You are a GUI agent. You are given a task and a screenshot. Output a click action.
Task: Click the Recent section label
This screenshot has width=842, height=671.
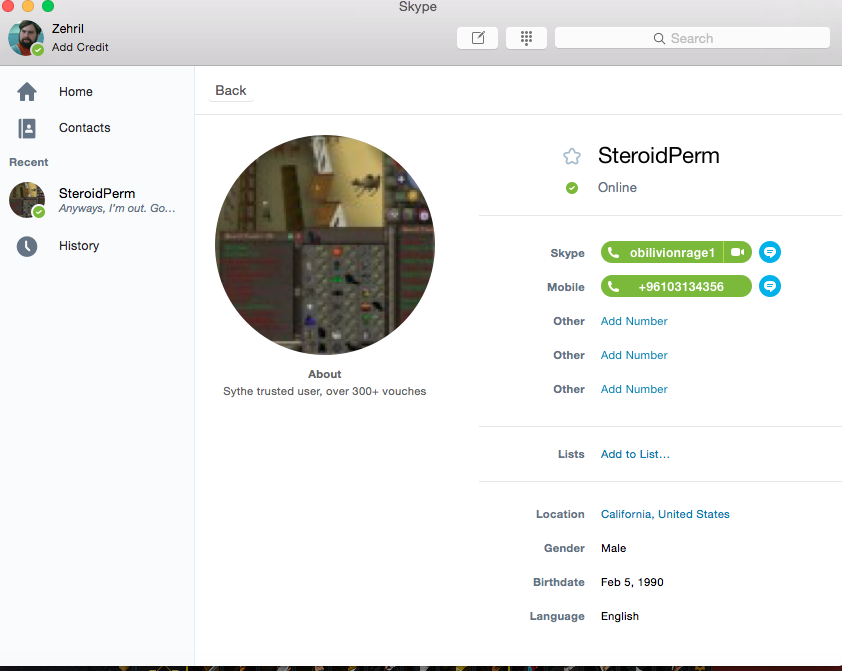click(28, 162)
